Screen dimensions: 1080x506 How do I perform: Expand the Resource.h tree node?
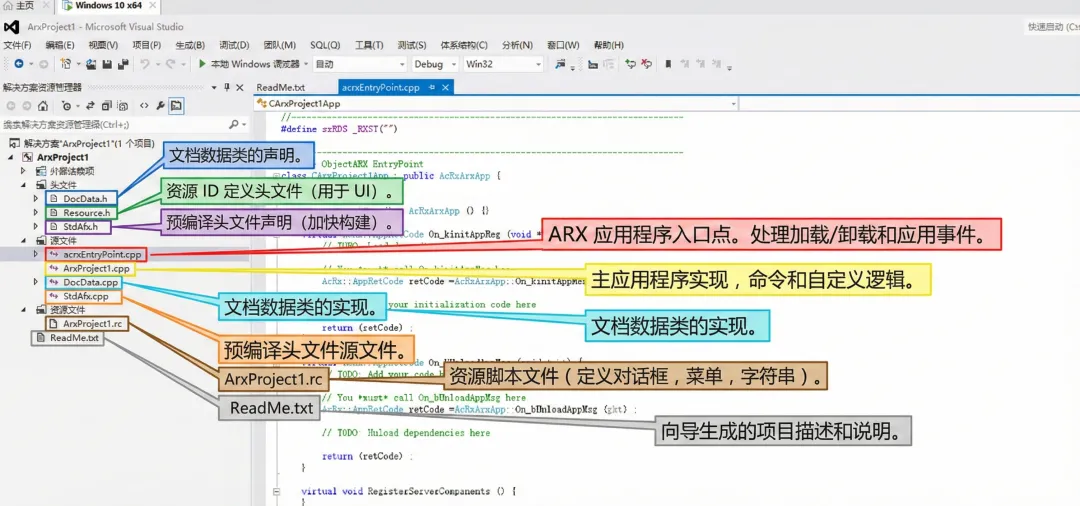[x=36, y=213]
